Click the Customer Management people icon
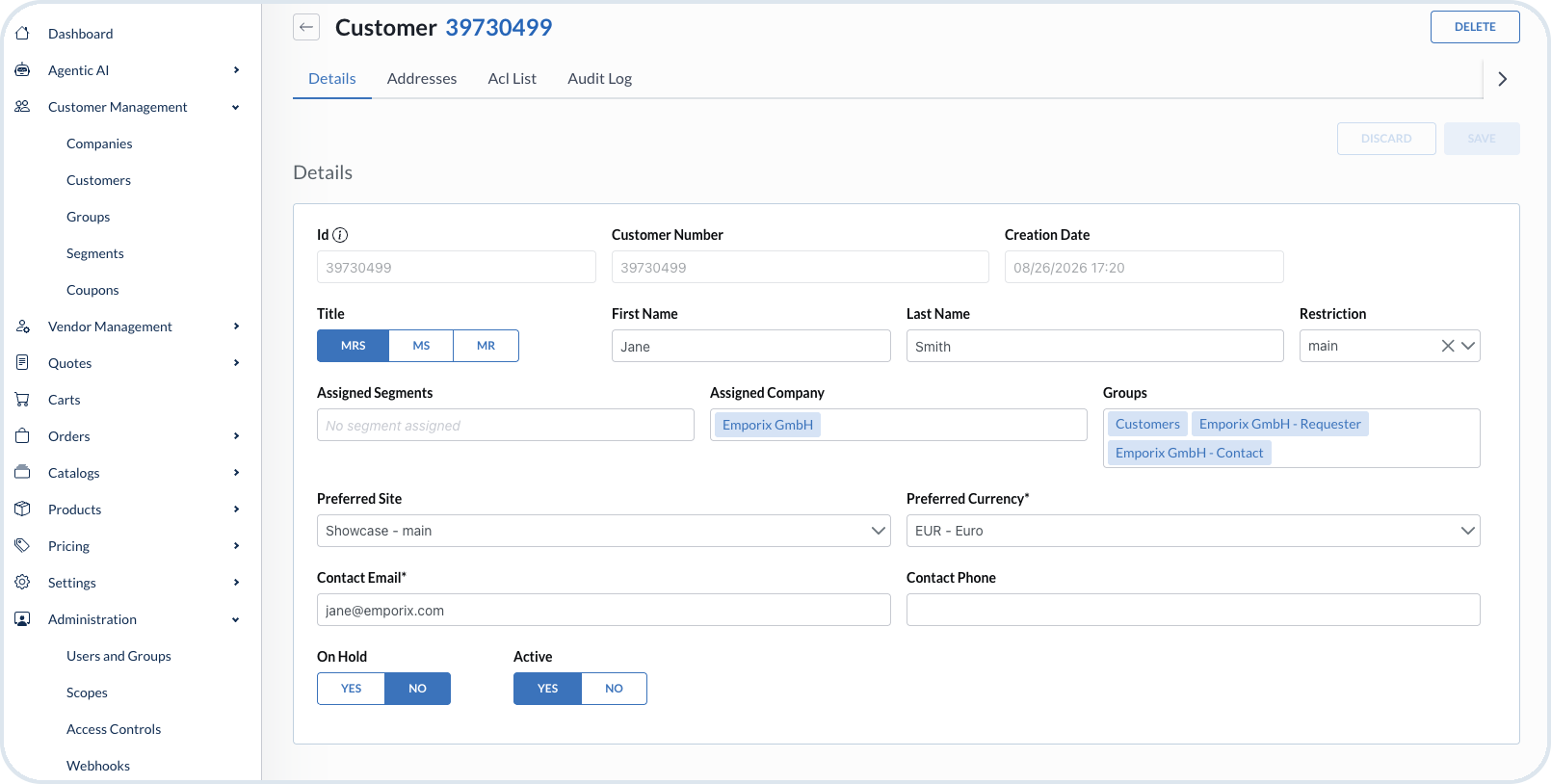 coord(22,107)
